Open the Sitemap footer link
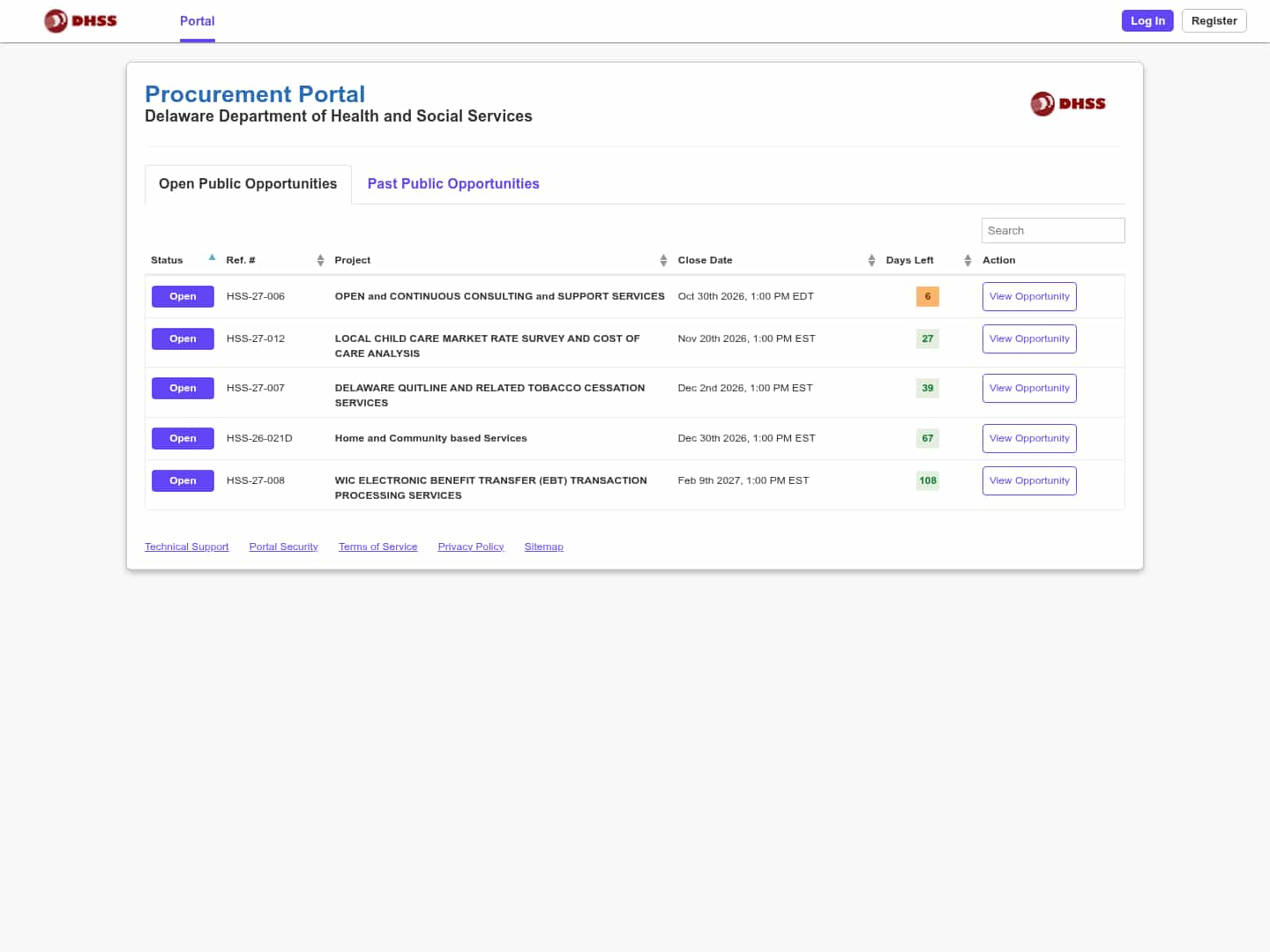Viewport: 1270px width, 952px height. 544,547
